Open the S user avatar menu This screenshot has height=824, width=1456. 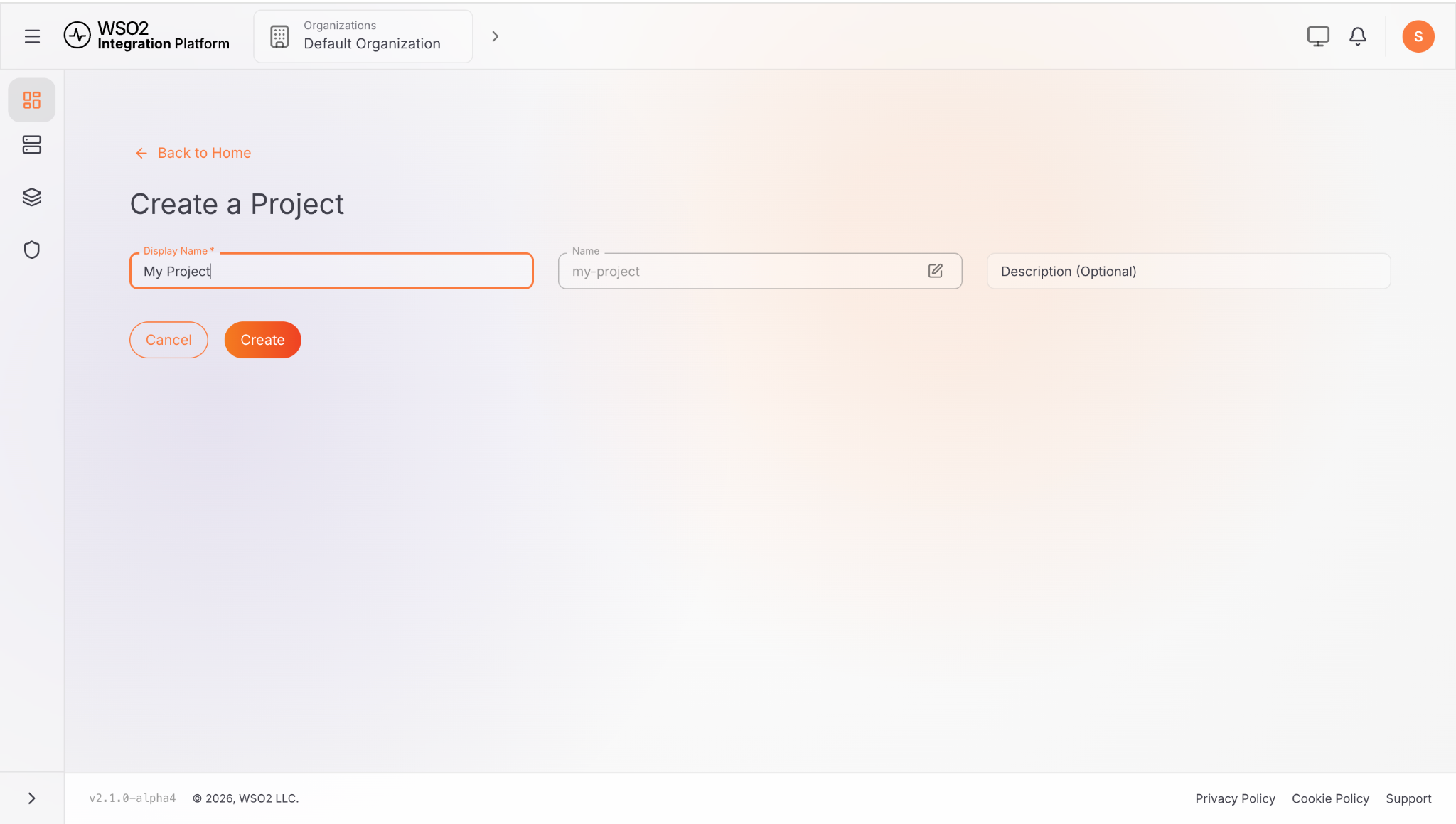click(x=1418, y=36)
